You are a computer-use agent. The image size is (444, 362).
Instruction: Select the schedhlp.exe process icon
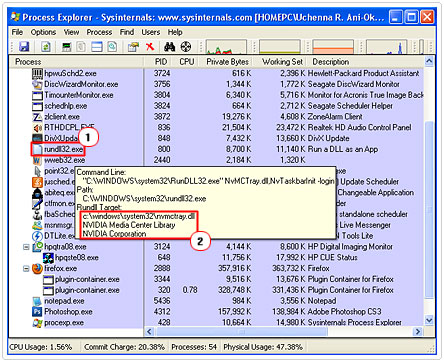point(37,106)
